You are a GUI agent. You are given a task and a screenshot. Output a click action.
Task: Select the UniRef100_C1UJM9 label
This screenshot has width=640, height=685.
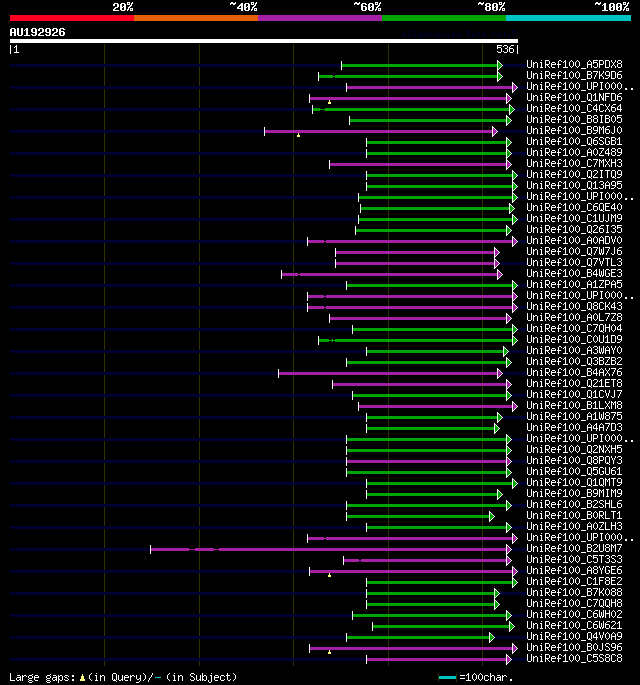(574, 218)
